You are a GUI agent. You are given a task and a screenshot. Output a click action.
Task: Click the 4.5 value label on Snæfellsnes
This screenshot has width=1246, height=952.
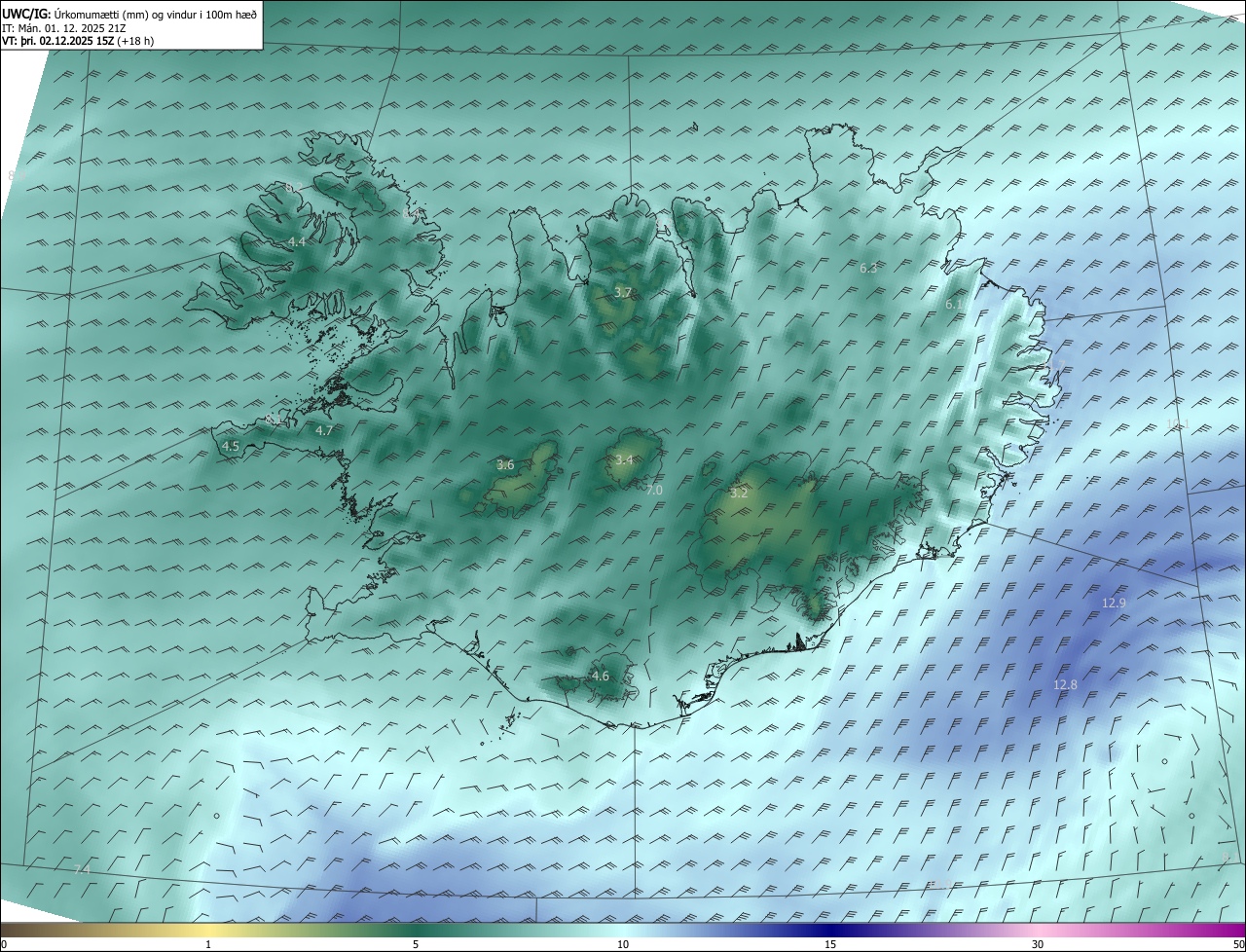tap(231, 446)
